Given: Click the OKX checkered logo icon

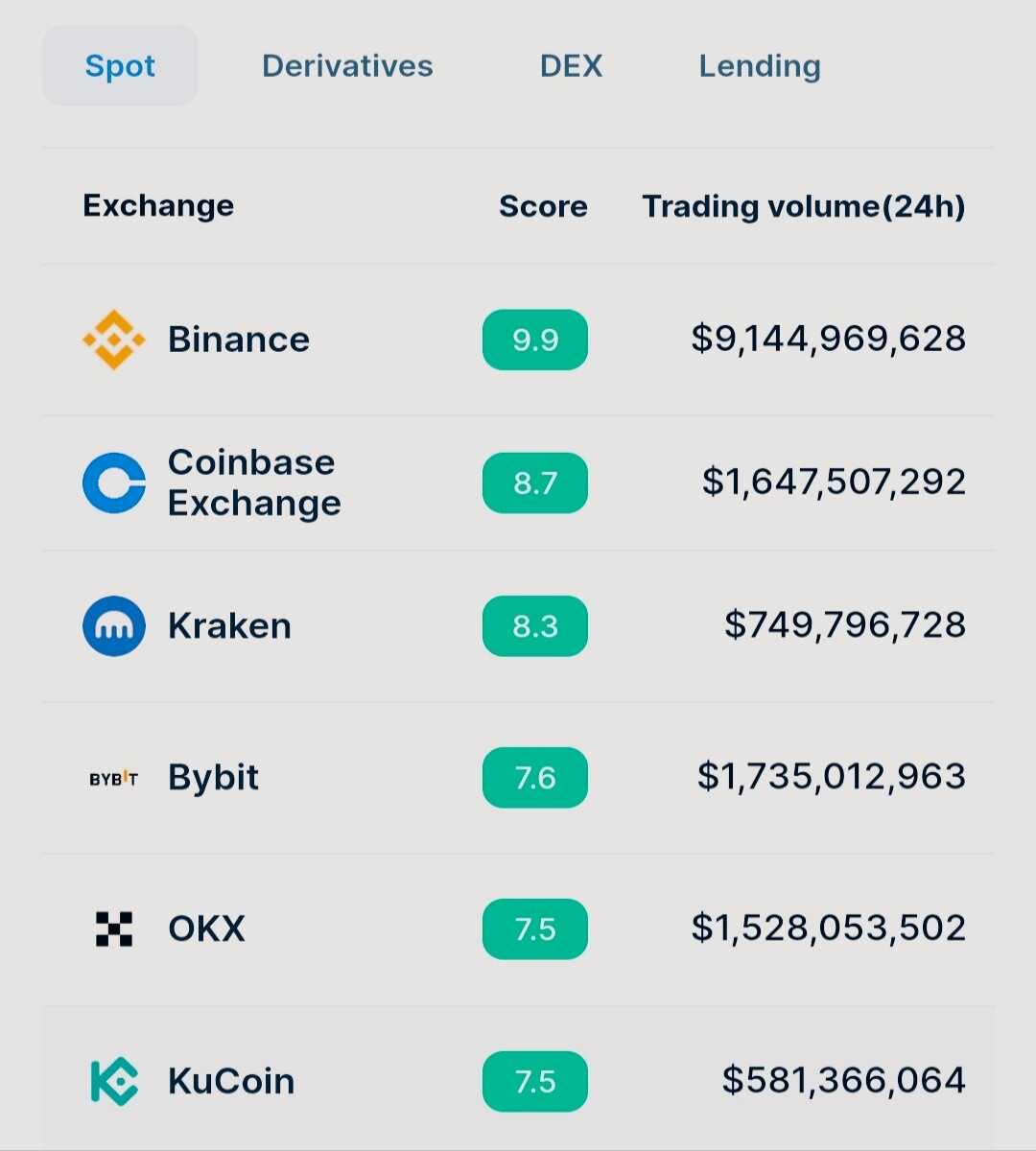Looking at the screenshot, I should (x=114, y=928).
